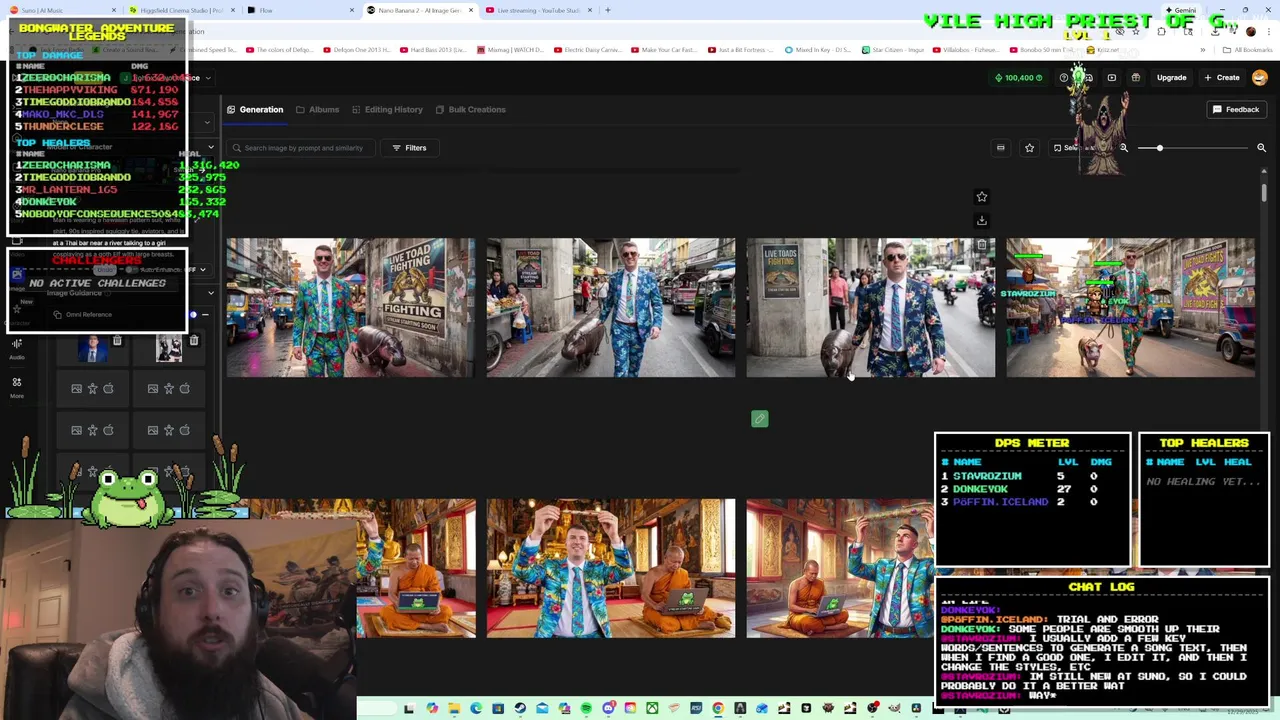Open the Editing History tab
The image size is (1280, 720).
coord(387,109)
